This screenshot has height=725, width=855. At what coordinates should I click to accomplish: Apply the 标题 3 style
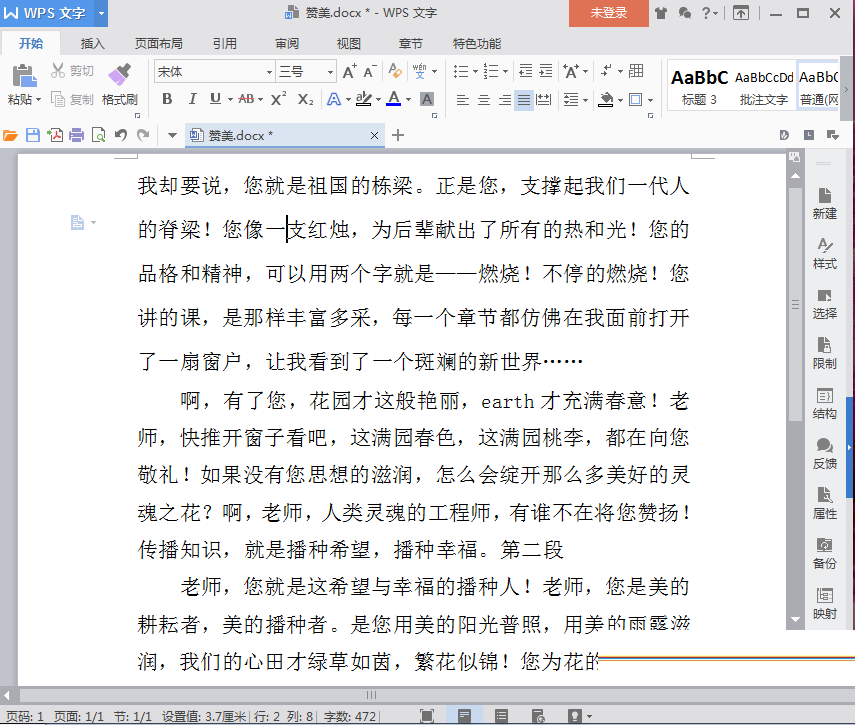[x=699, y=86]
